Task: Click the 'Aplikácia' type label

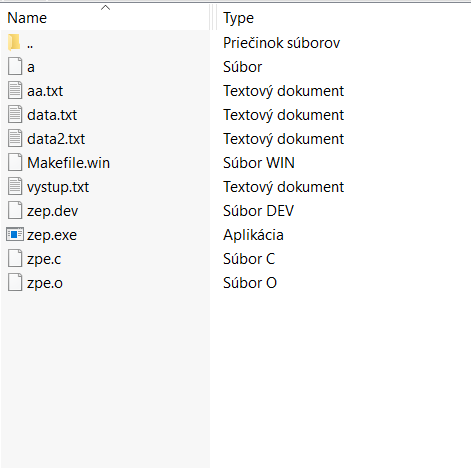Action: tap(253, 235)
